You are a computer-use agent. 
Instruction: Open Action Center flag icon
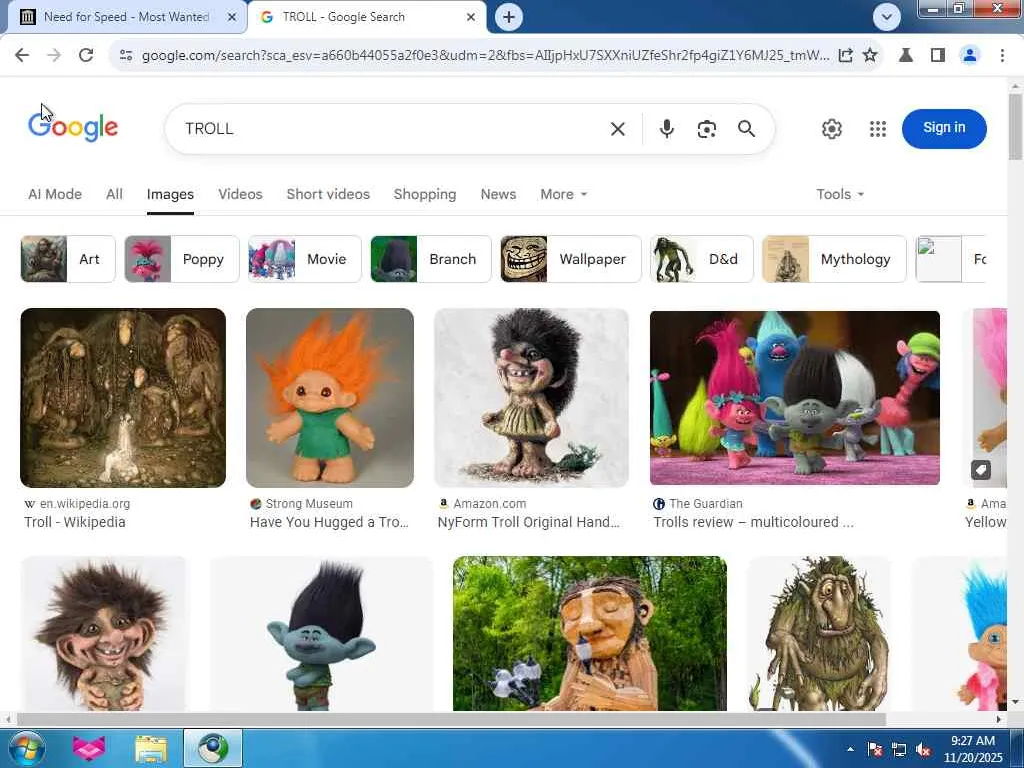(x=874, y=750)
